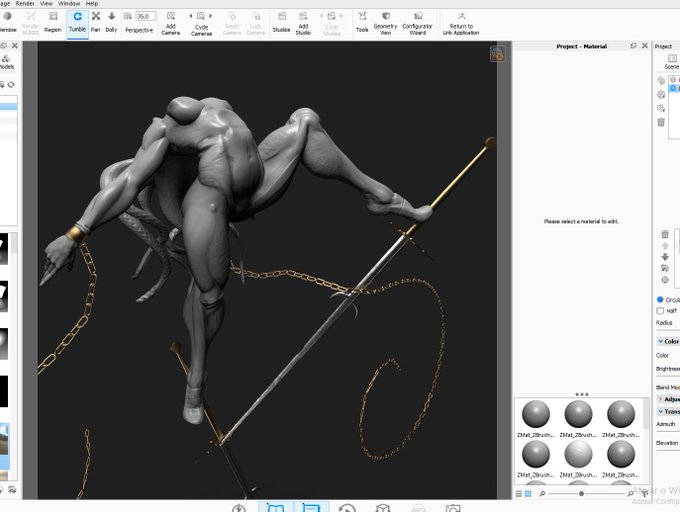This screenshot has height=512, width=680.
Task: Undock the Project - Material panel
Action: click(633, 46)
